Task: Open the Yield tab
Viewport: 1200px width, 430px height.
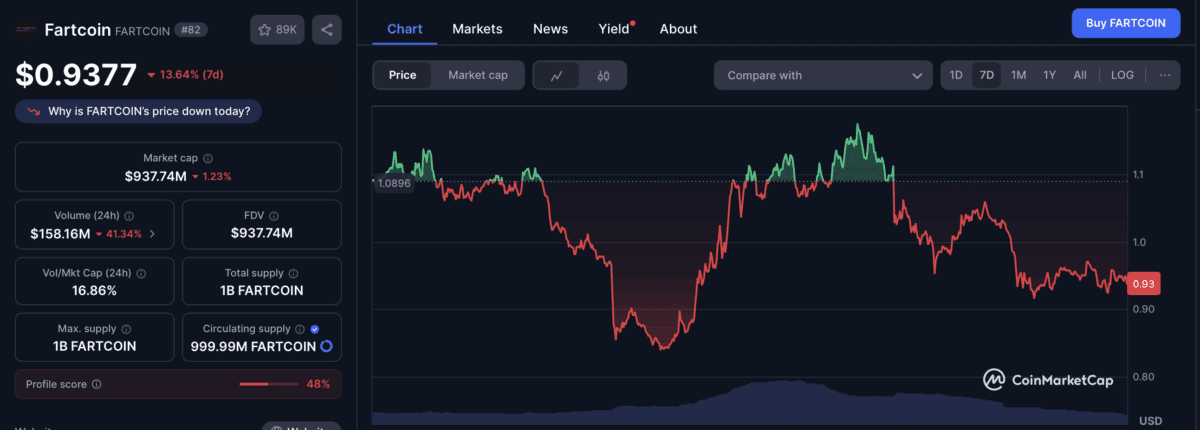Action: pyautogui.click(x=615, y=29)
